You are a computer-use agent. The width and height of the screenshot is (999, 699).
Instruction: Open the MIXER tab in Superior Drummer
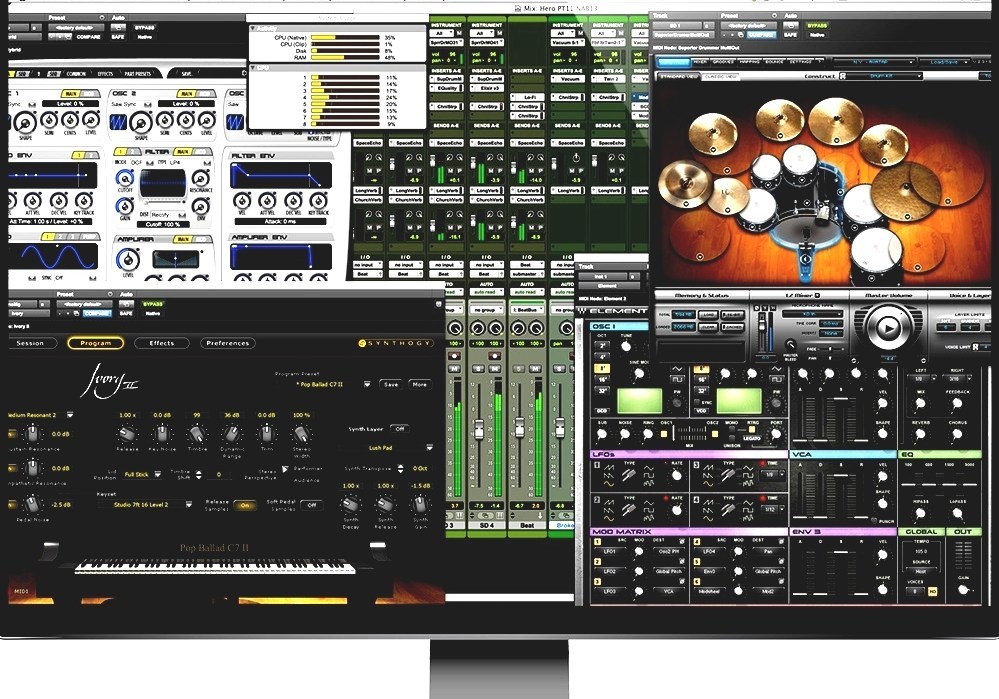[700, 62]
